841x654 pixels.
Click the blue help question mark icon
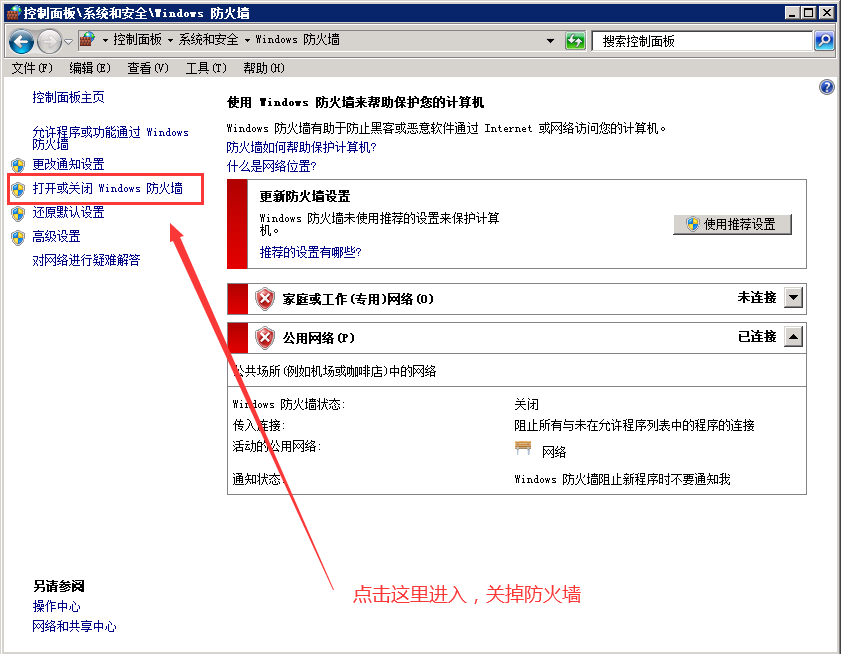pos(827,87)
